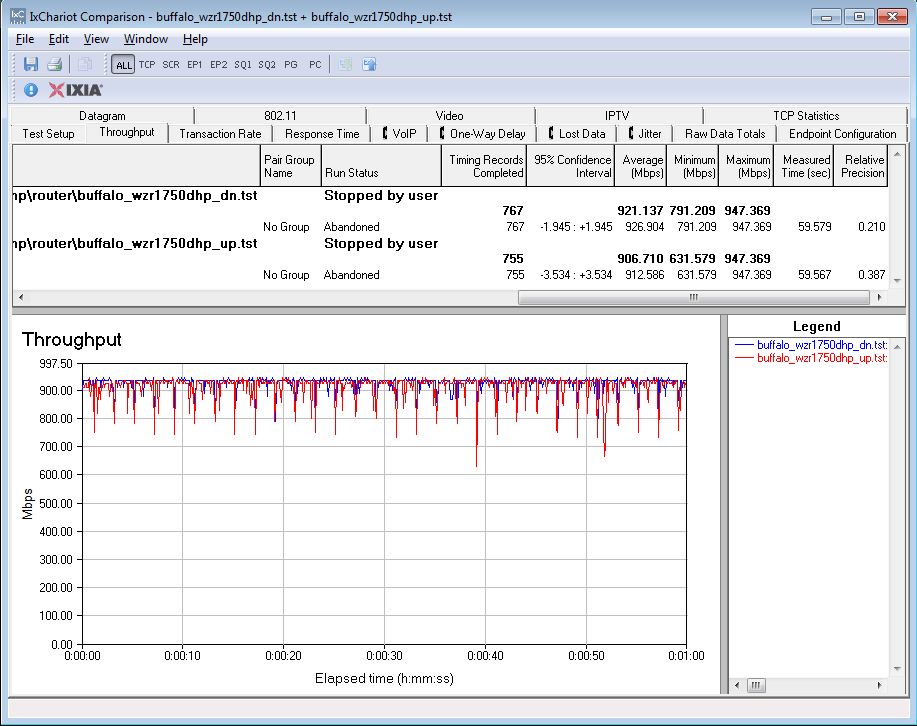Click the Relative Precision column header
The image size is (917, 726).
click(861, 166)
